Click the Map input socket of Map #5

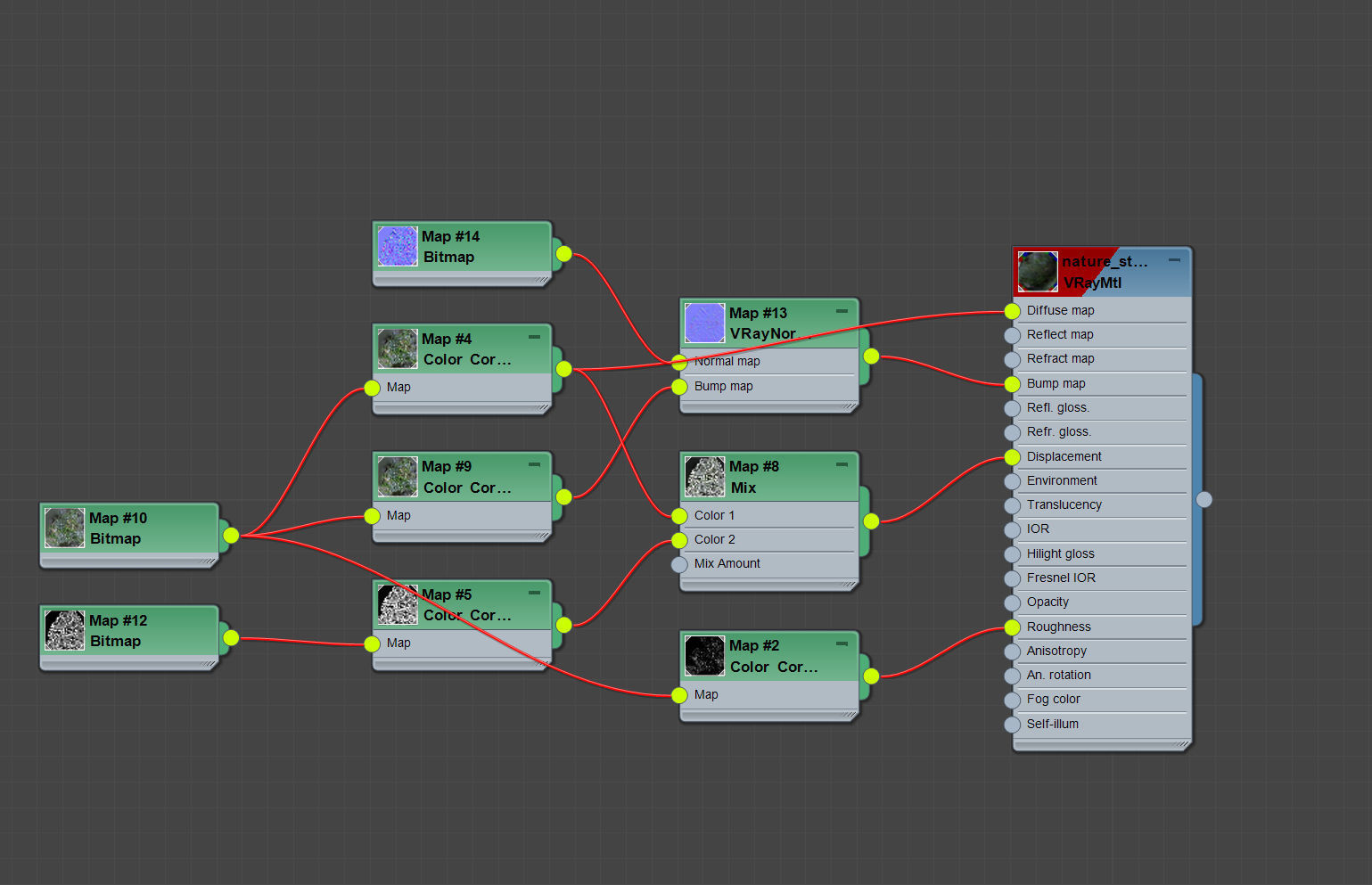pos(372,643)
